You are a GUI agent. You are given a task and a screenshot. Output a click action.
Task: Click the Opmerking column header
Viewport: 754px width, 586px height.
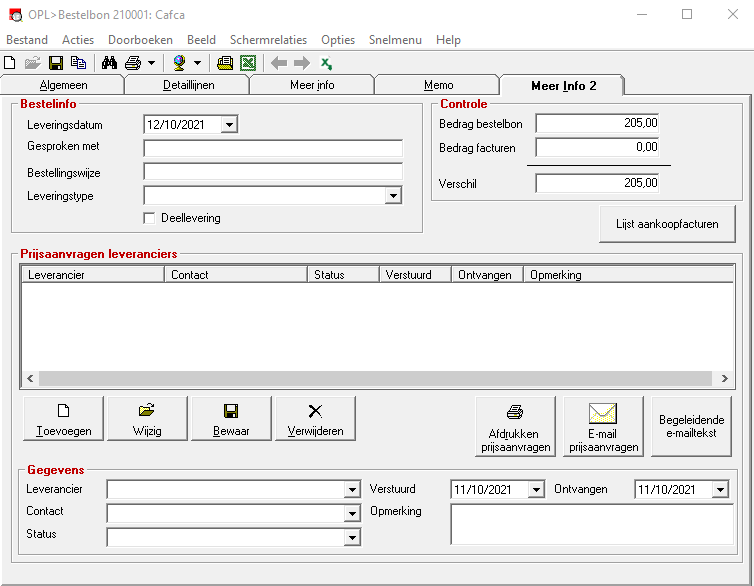(628, 275)
